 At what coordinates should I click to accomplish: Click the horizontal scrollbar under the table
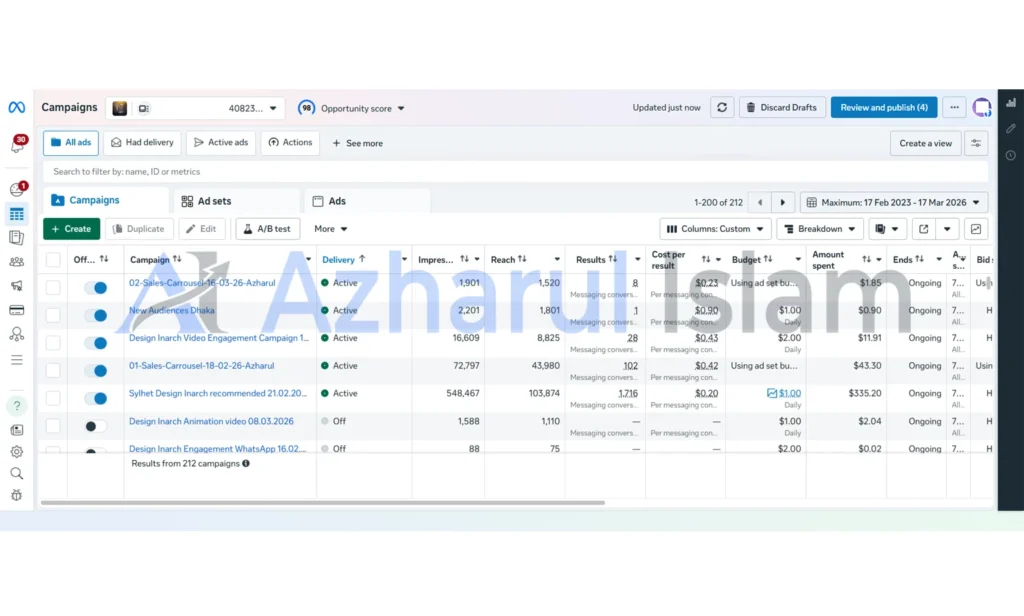click(323, 503)
